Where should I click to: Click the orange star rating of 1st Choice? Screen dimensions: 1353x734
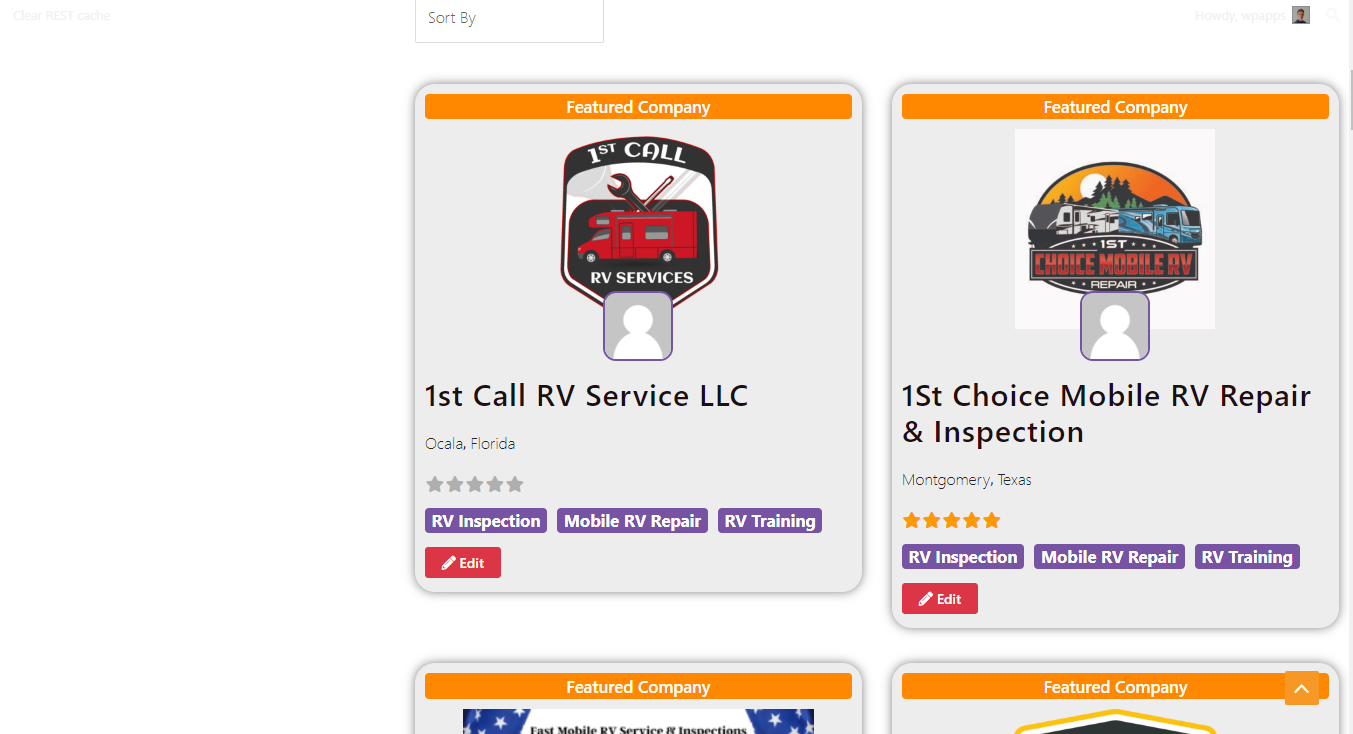pos(952,520)
